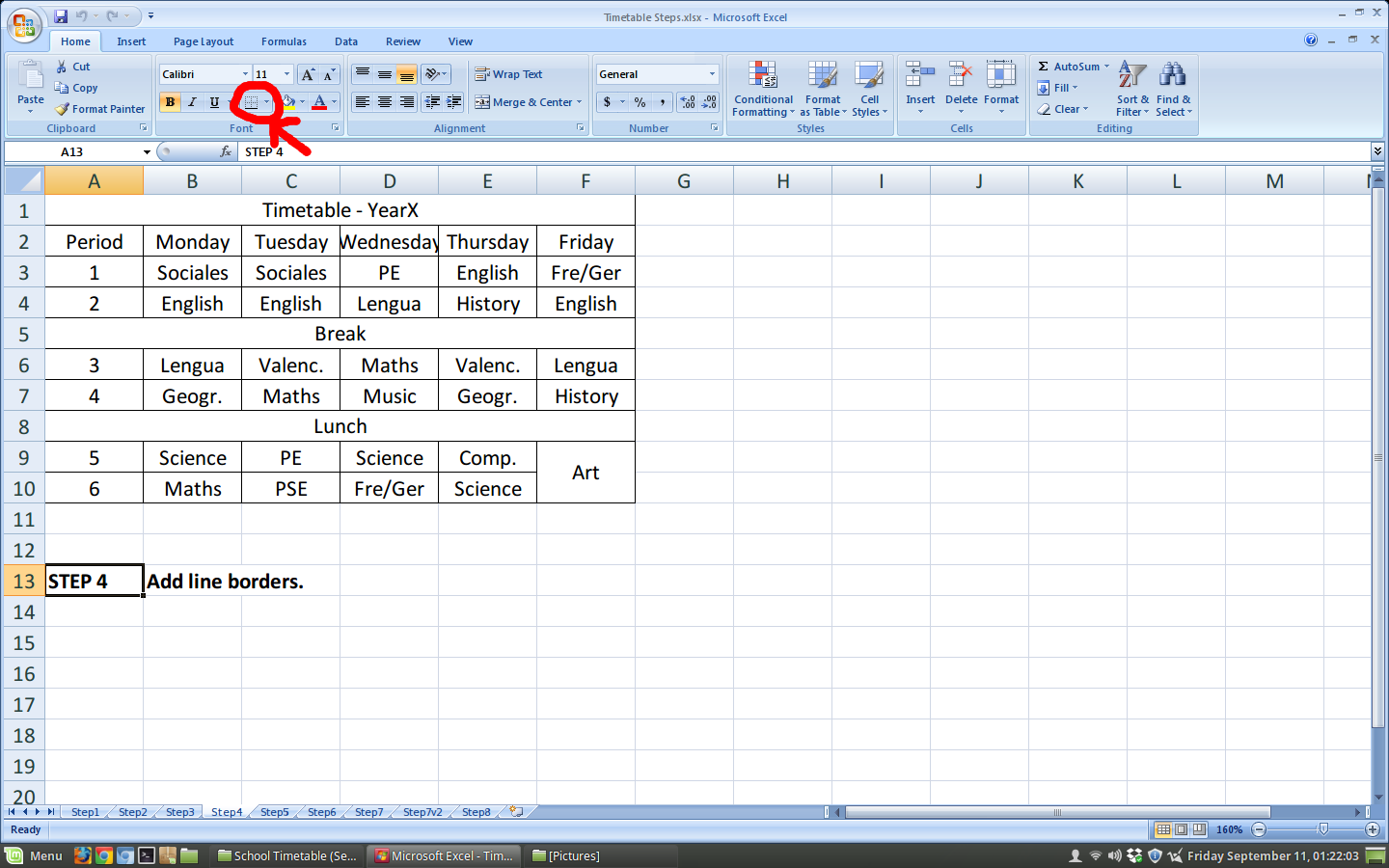The image size is (1389, 868).
Task: Open Conditional Formatting menu
Action: click(763, 89)
